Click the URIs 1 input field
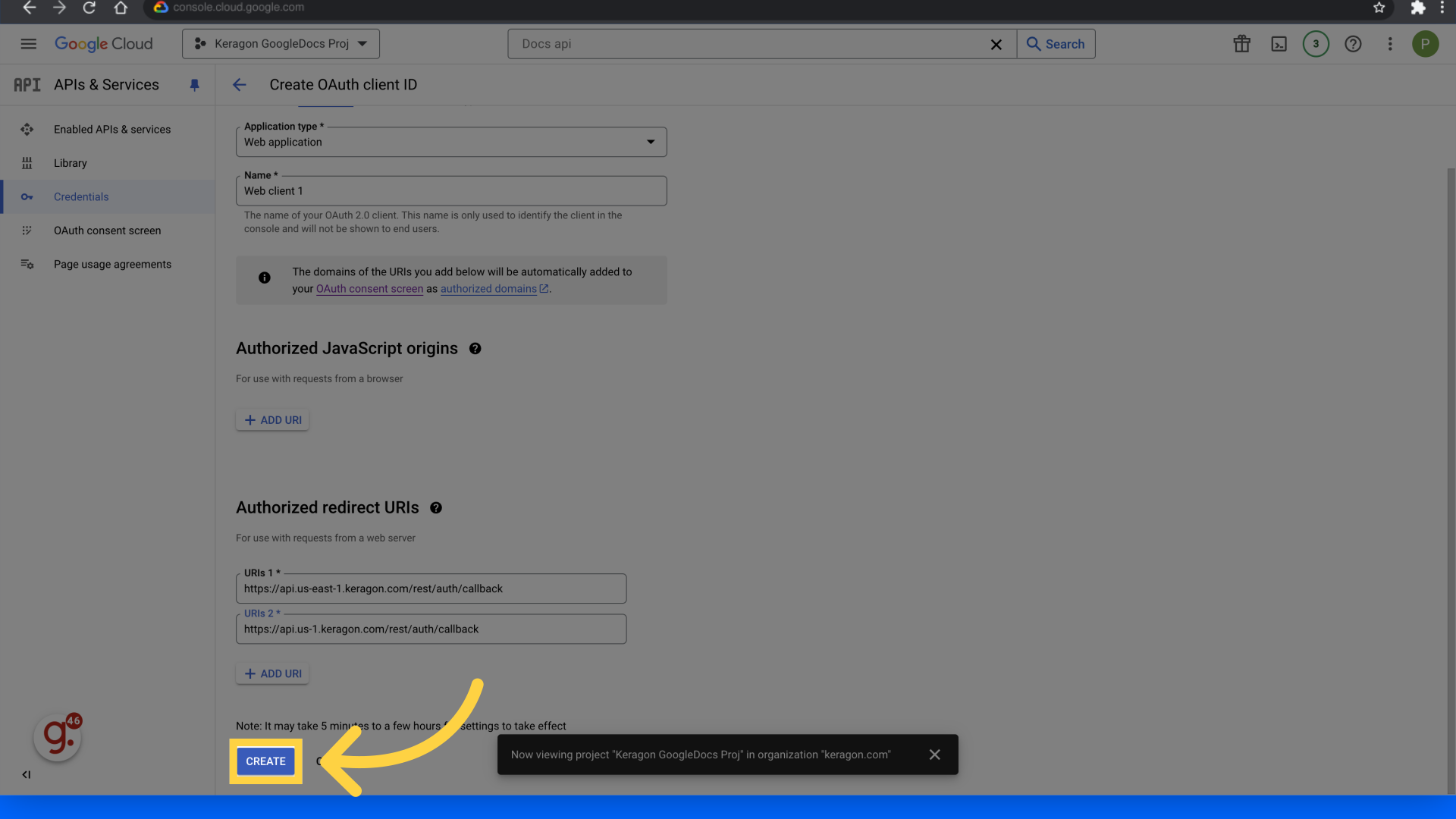This screenshot has width=1456, height=819. coord(431,588)
